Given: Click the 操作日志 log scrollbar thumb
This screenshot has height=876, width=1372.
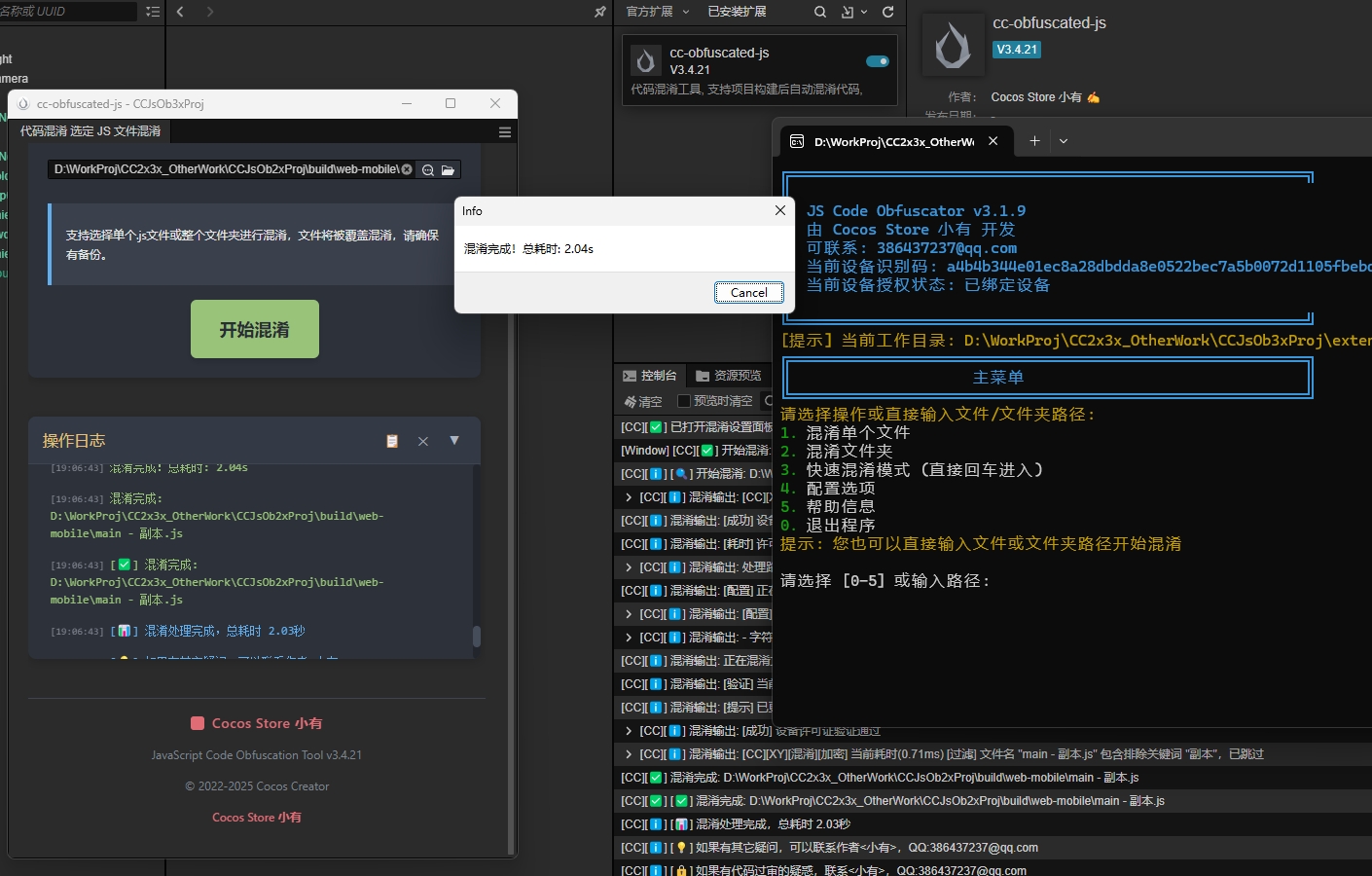Looking at the screenshot, I should click(x=477, y=636).
